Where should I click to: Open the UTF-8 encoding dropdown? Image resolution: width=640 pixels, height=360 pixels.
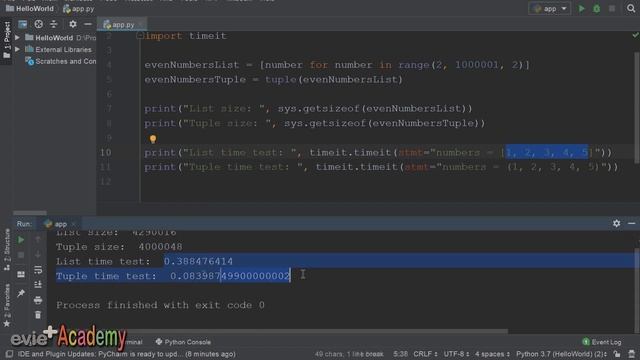pos(456,354)
